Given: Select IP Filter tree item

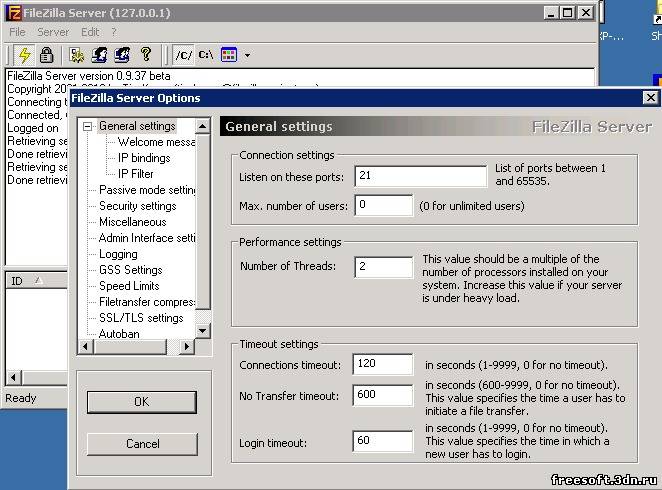Looking at the screenshot, I should point(136,174).
